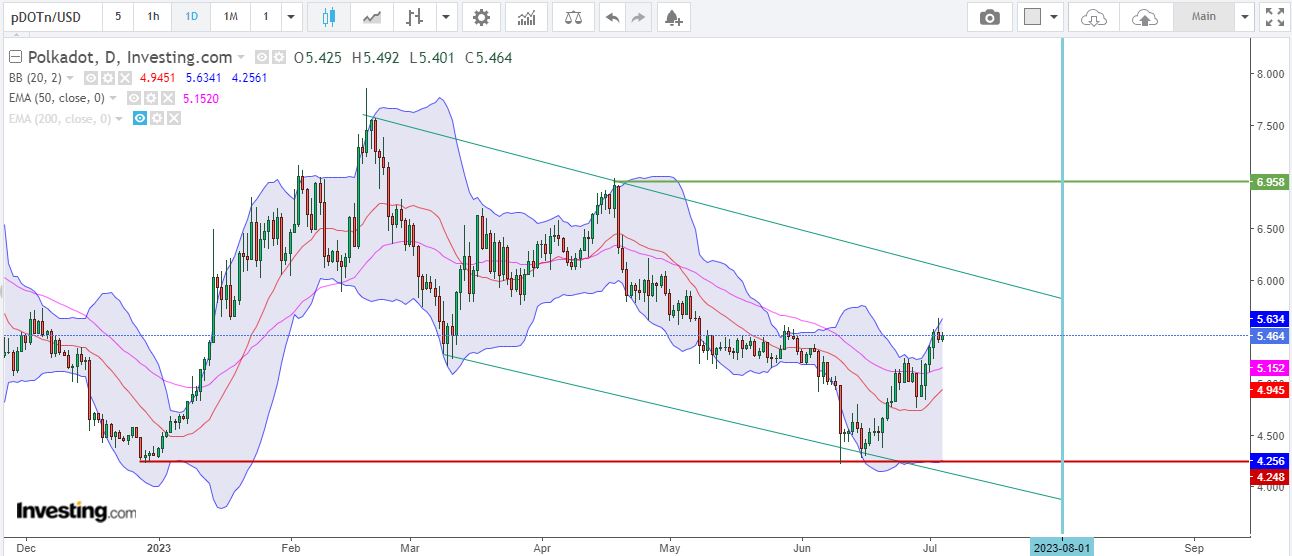Viewport: 1292px width, 556px height.
Task: Enter fullscreen chart mode
Action: click(x=1273, y=17)
